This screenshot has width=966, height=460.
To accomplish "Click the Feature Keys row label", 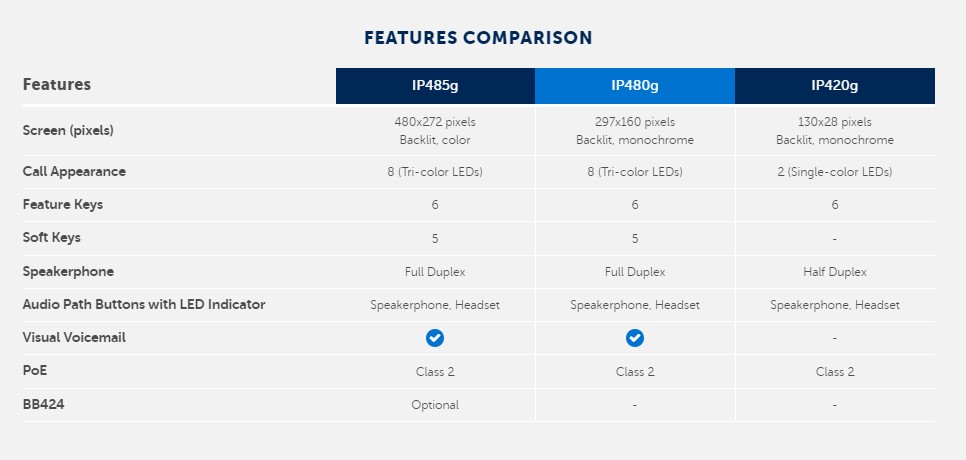I will point(63,204).
